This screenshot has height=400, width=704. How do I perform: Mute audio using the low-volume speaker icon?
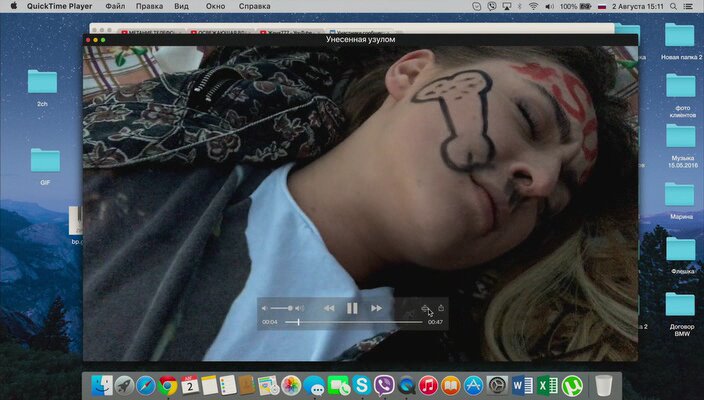[266, 308]
